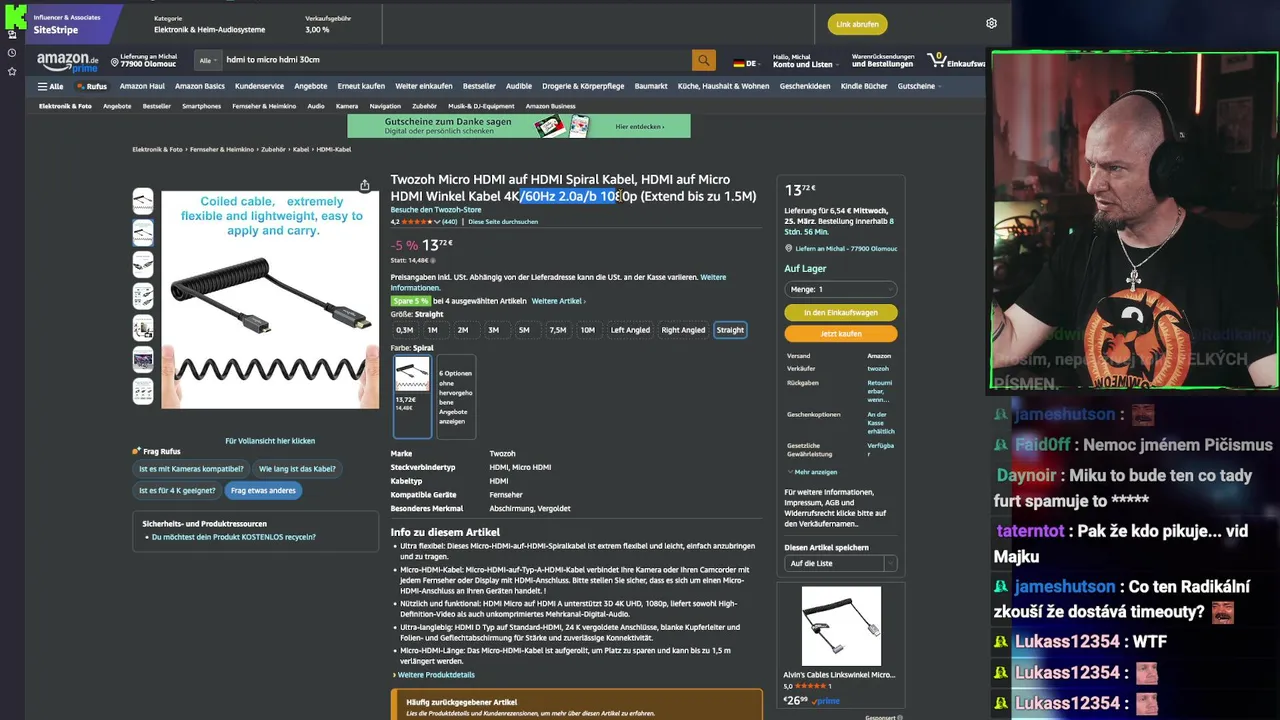1280x720 pixels.
Task: Choose the 10M size option
Action: (587, 330)
